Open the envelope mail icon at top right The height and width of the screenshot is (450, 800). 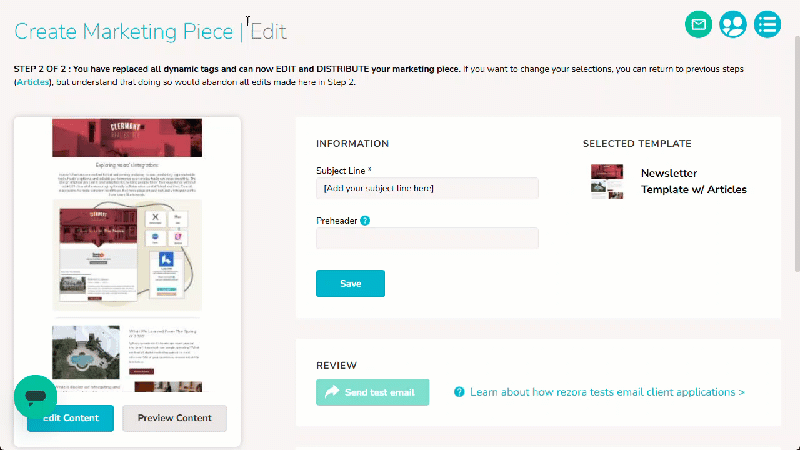[698, 24]
